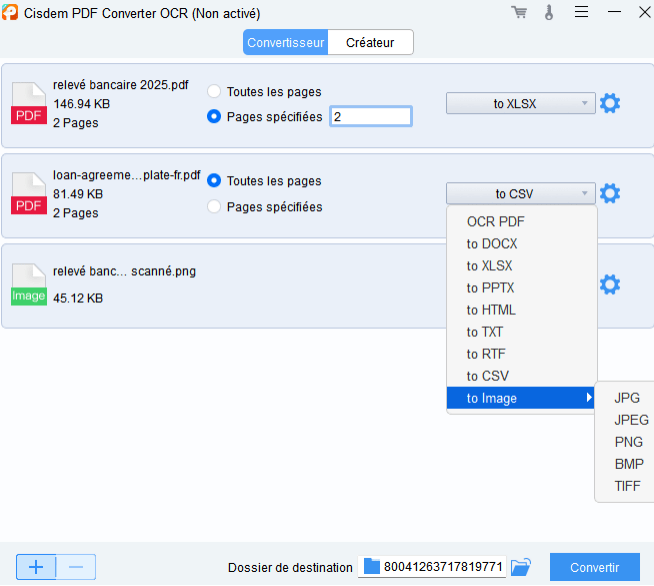
Task: Select BMP image format in submenu
Action: 629,464
